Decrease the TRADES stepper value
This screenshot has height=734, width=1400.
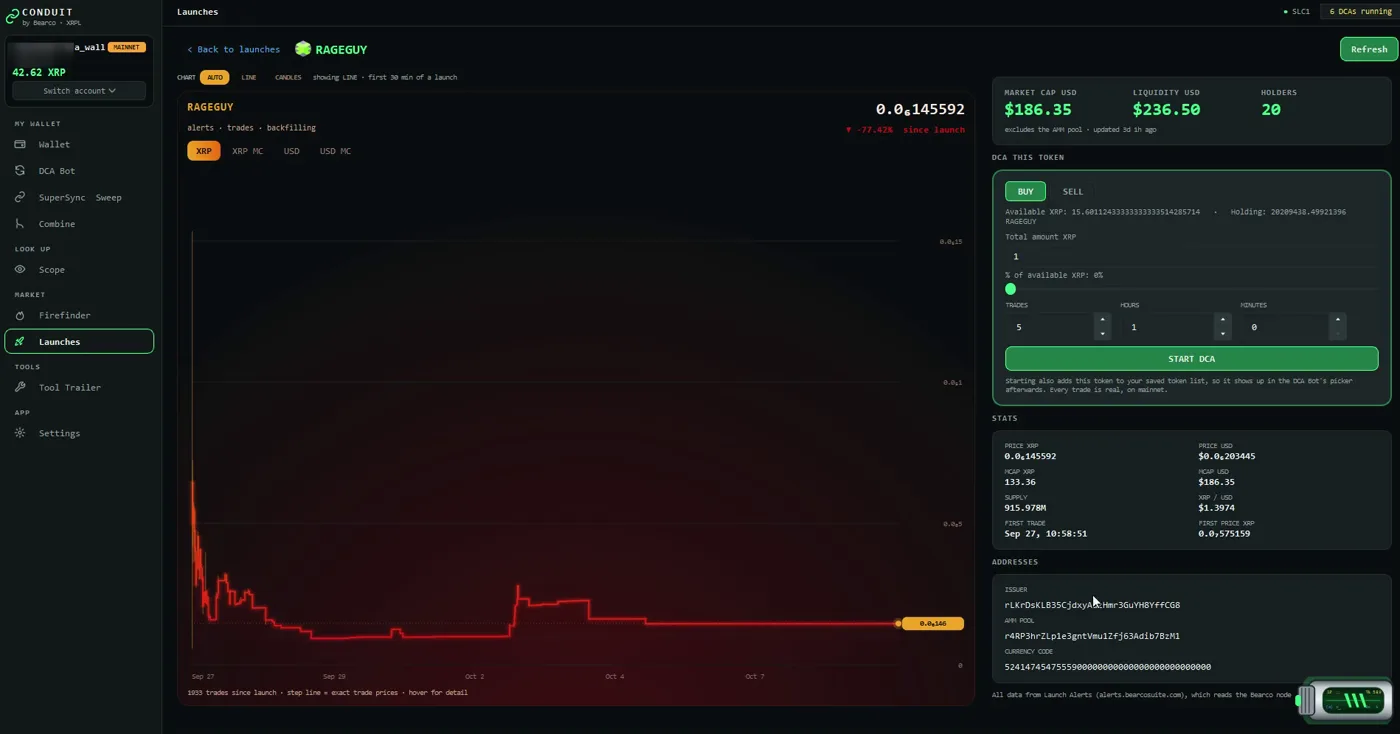[1102, 333]
